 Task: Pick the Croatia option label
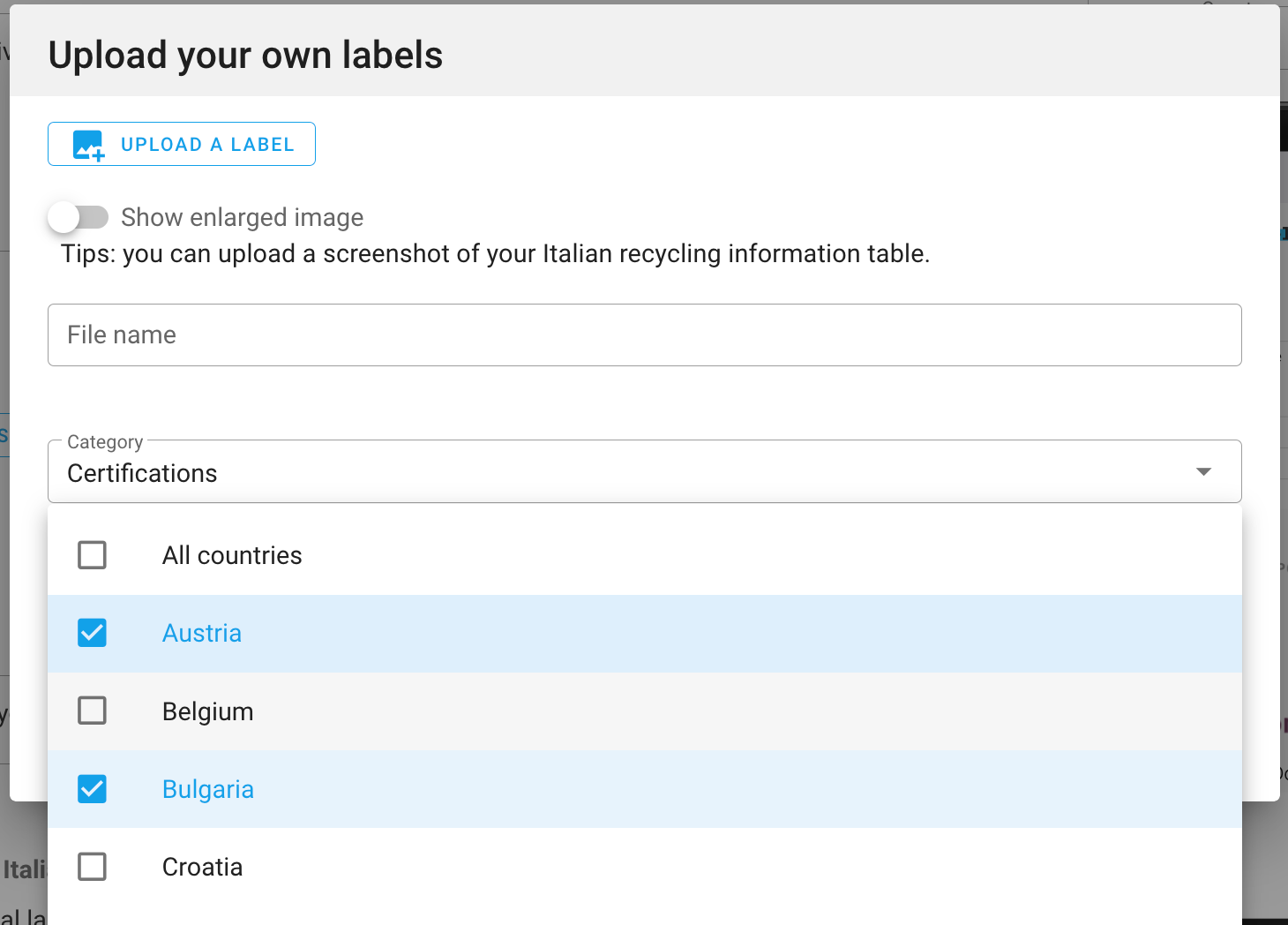coord(203,867)
